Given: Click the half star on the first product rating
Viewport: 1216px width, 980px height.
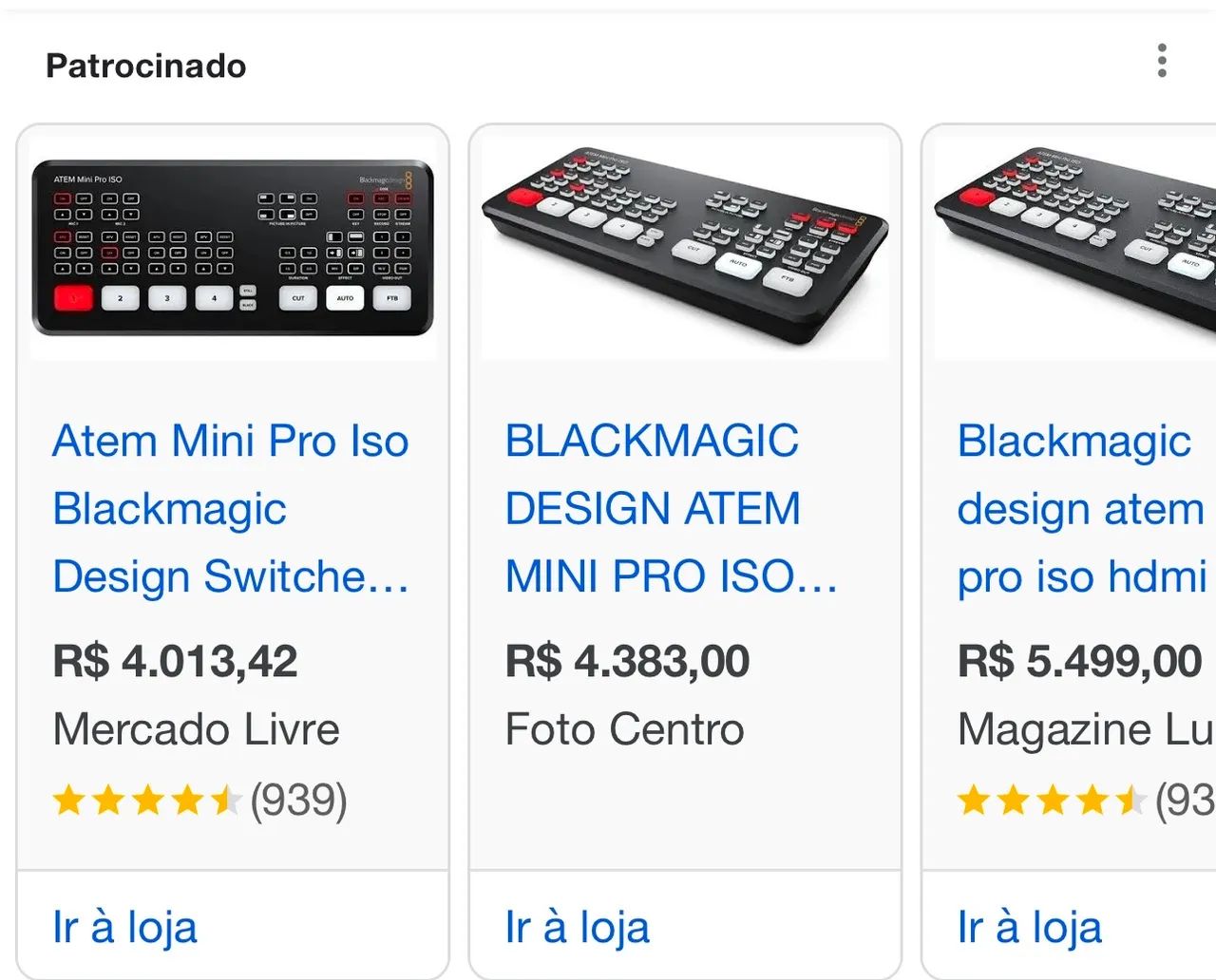Looking at the screenshot, I should coord(227,802).
